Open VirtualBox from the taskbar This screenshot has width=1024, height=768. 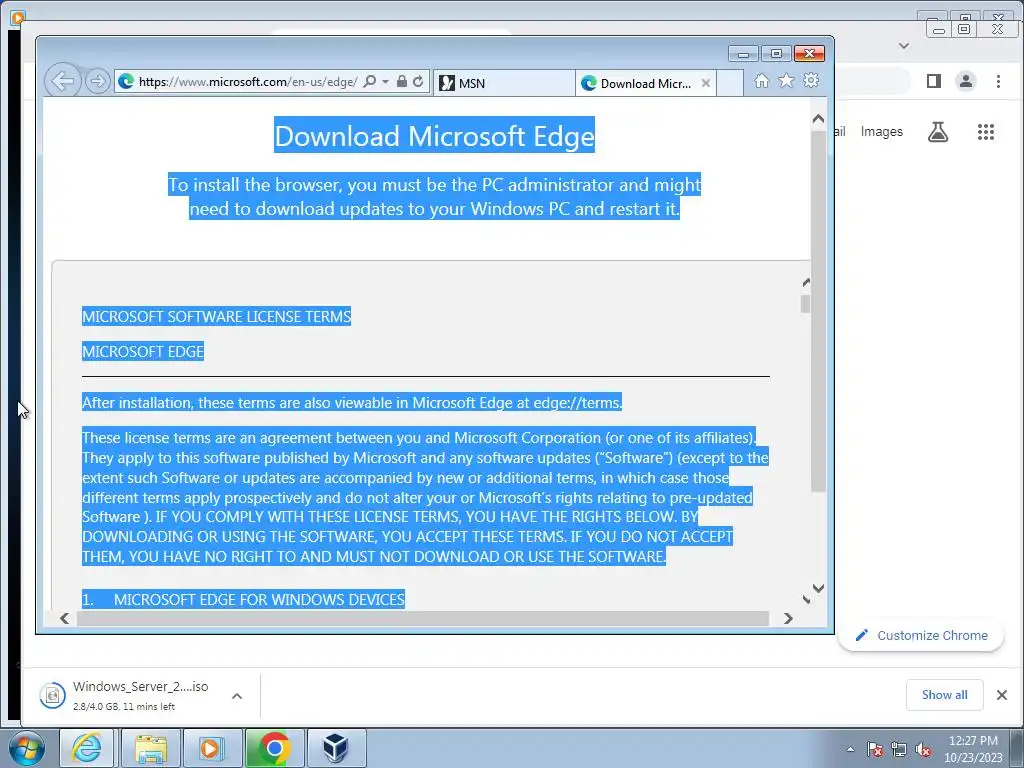click(336, 748)
